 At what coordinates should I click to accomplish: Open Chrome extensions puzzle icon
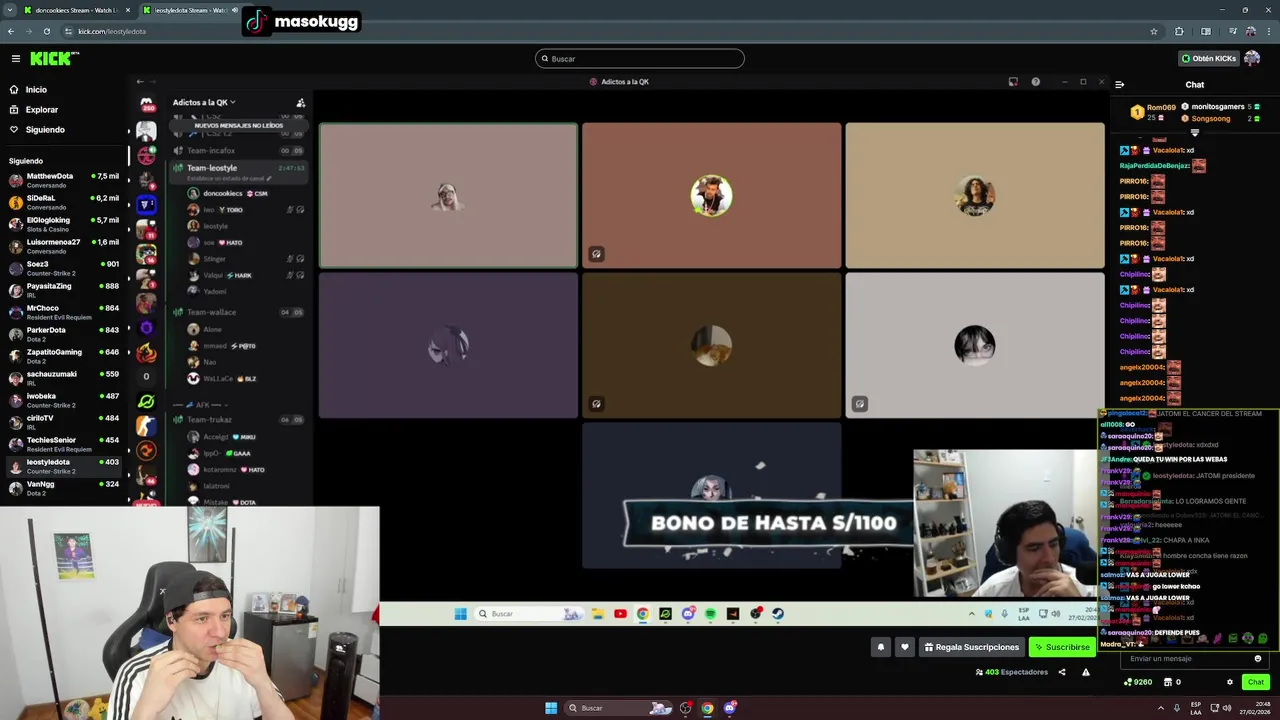[1179, 31]
